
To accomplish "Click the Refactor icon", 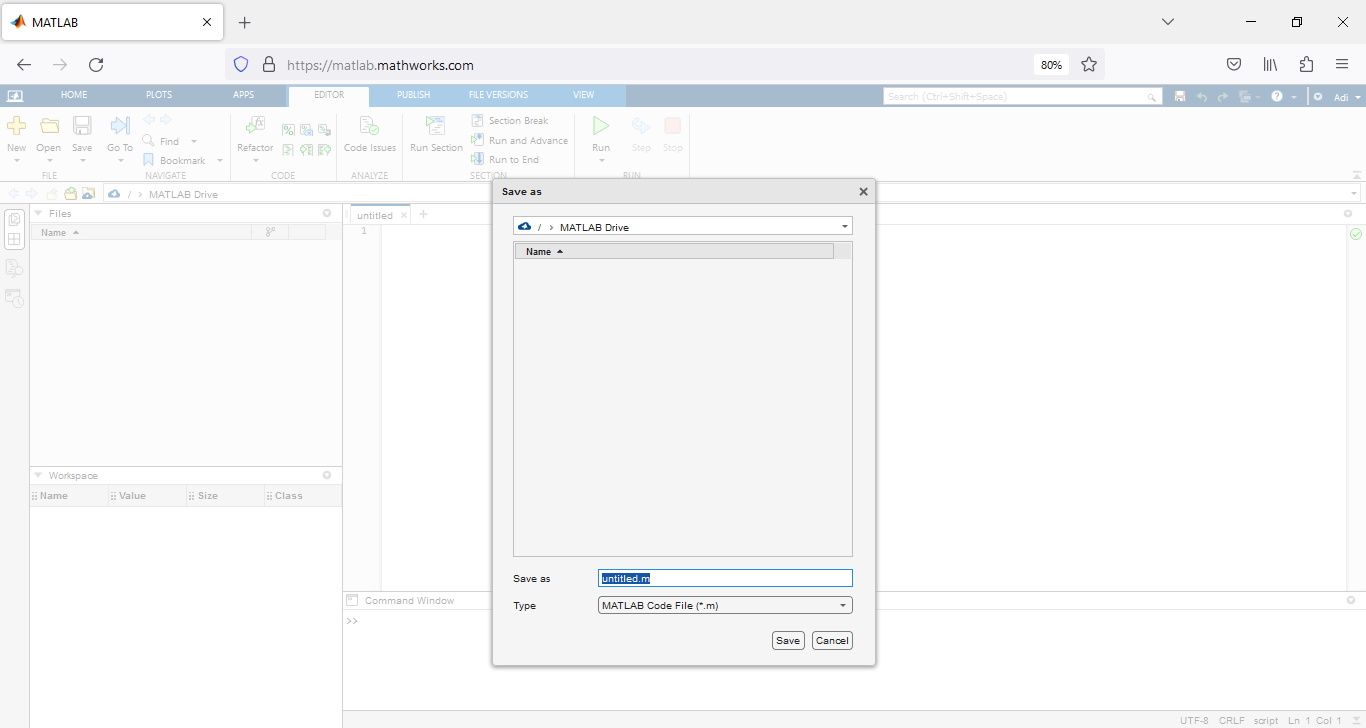I will click(255, 126).
